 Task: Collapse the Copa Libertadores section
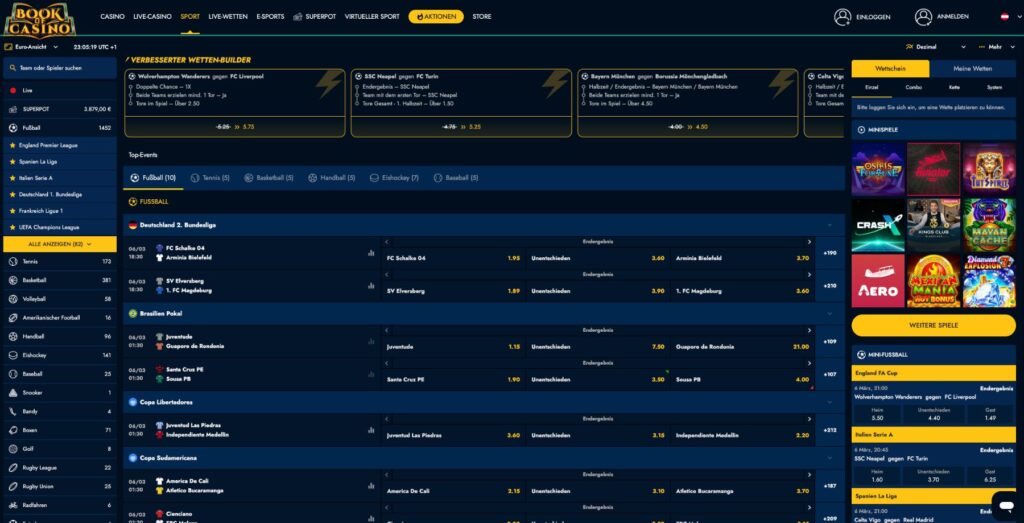[x=830, y=403]
